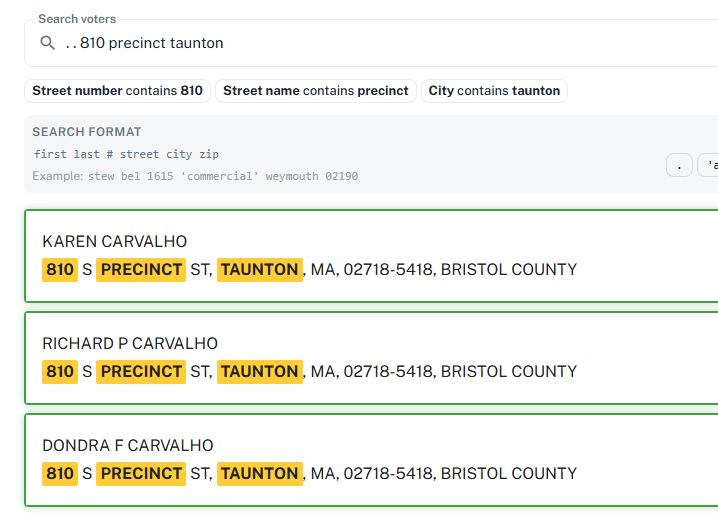Open Dondra F Carvalho's voter record
Image resolution: width=718 pixels, height=514 pixels.
(128, 445)
